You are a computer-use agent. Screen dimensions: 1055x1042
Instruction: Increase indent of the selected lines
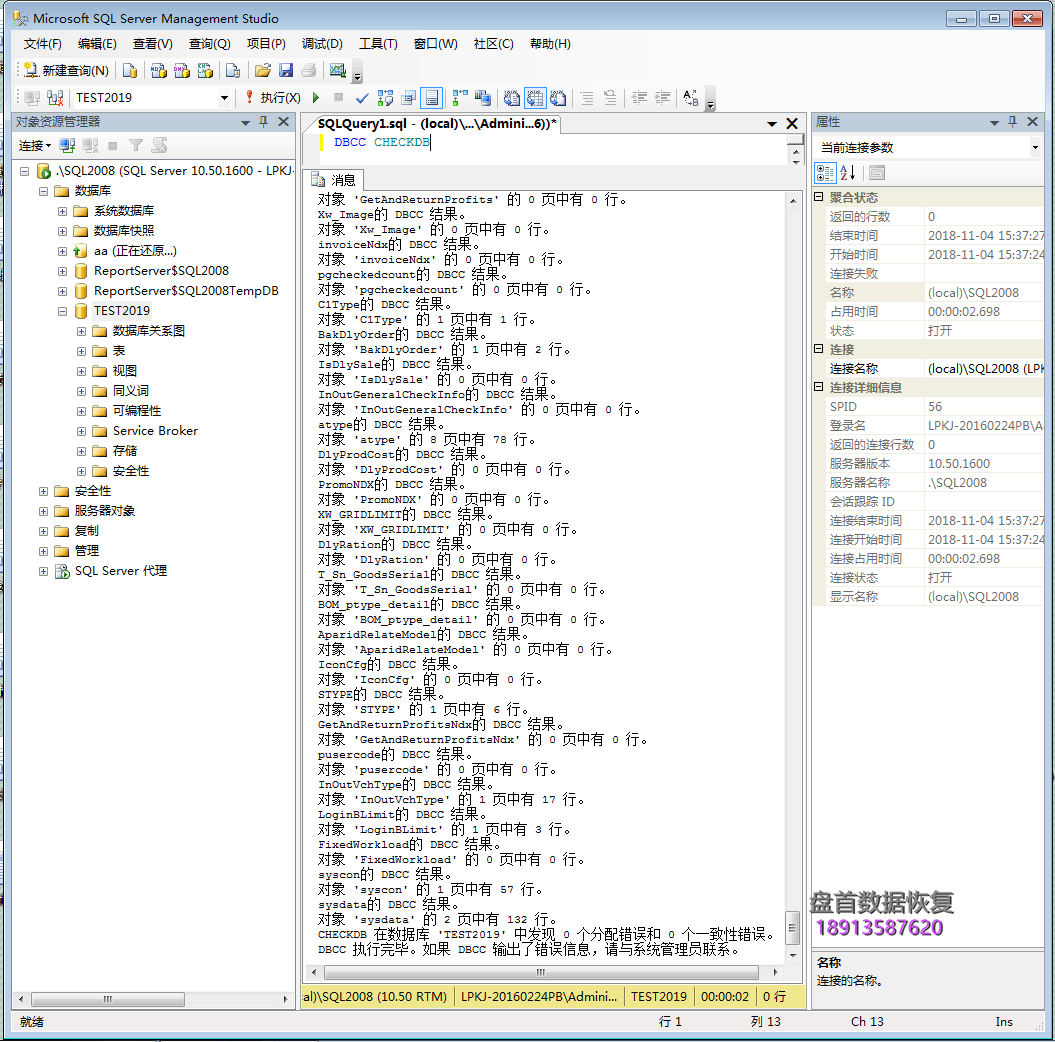pos(663,98)
